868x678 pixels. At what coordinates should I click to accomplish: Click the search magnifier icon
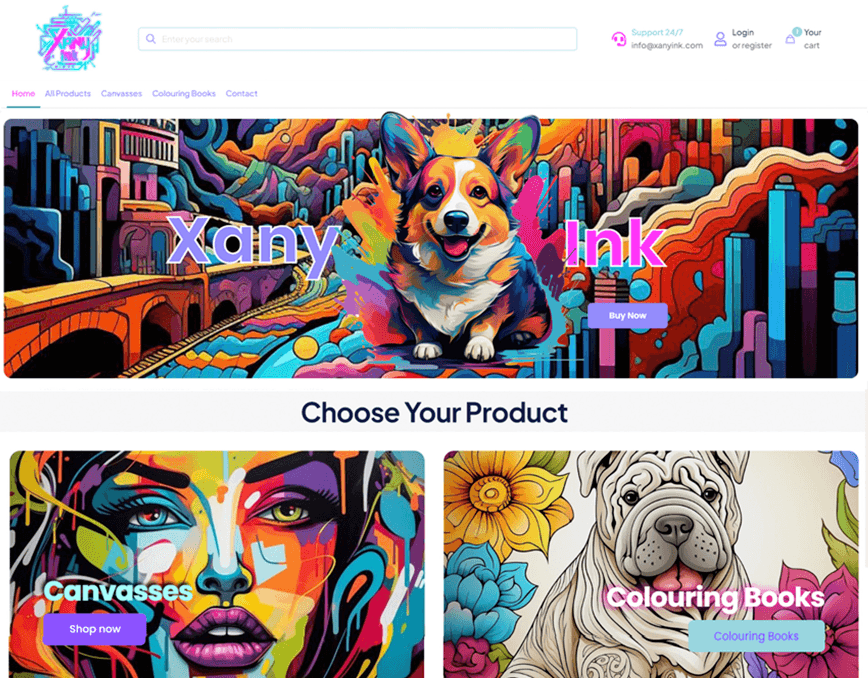point(151,39)
